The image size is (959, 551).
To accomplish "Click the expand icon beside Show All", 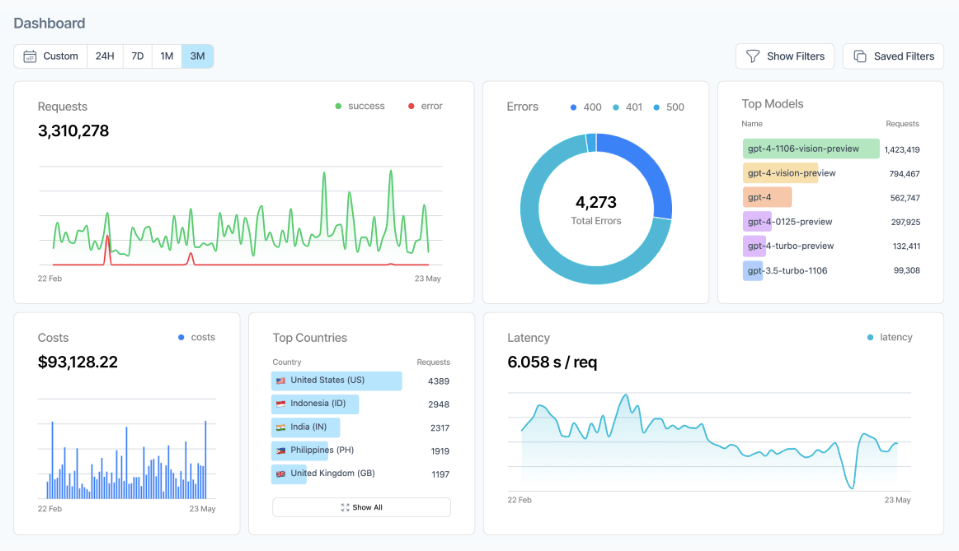I will (x=345, y=508).
